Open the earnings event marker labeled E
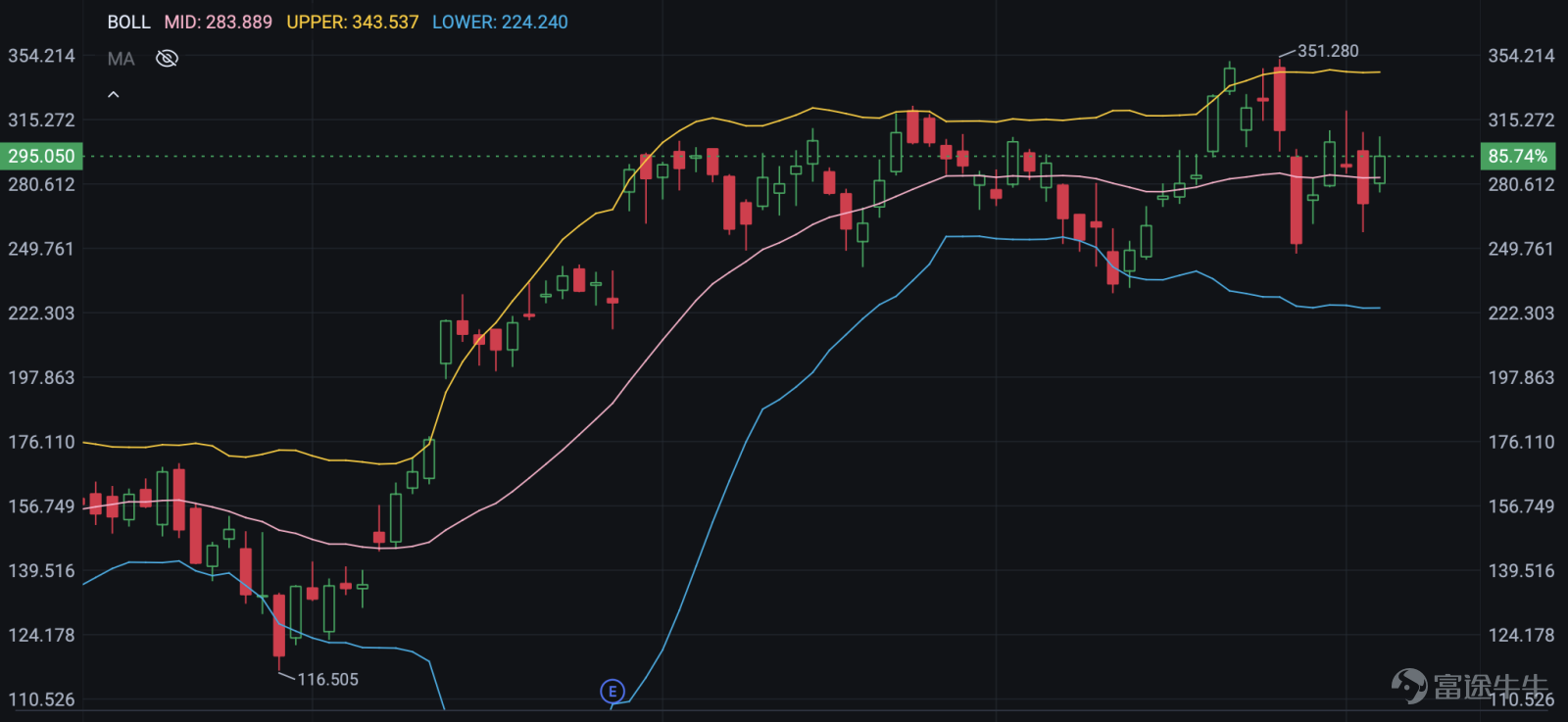 (x=612, y=692)
